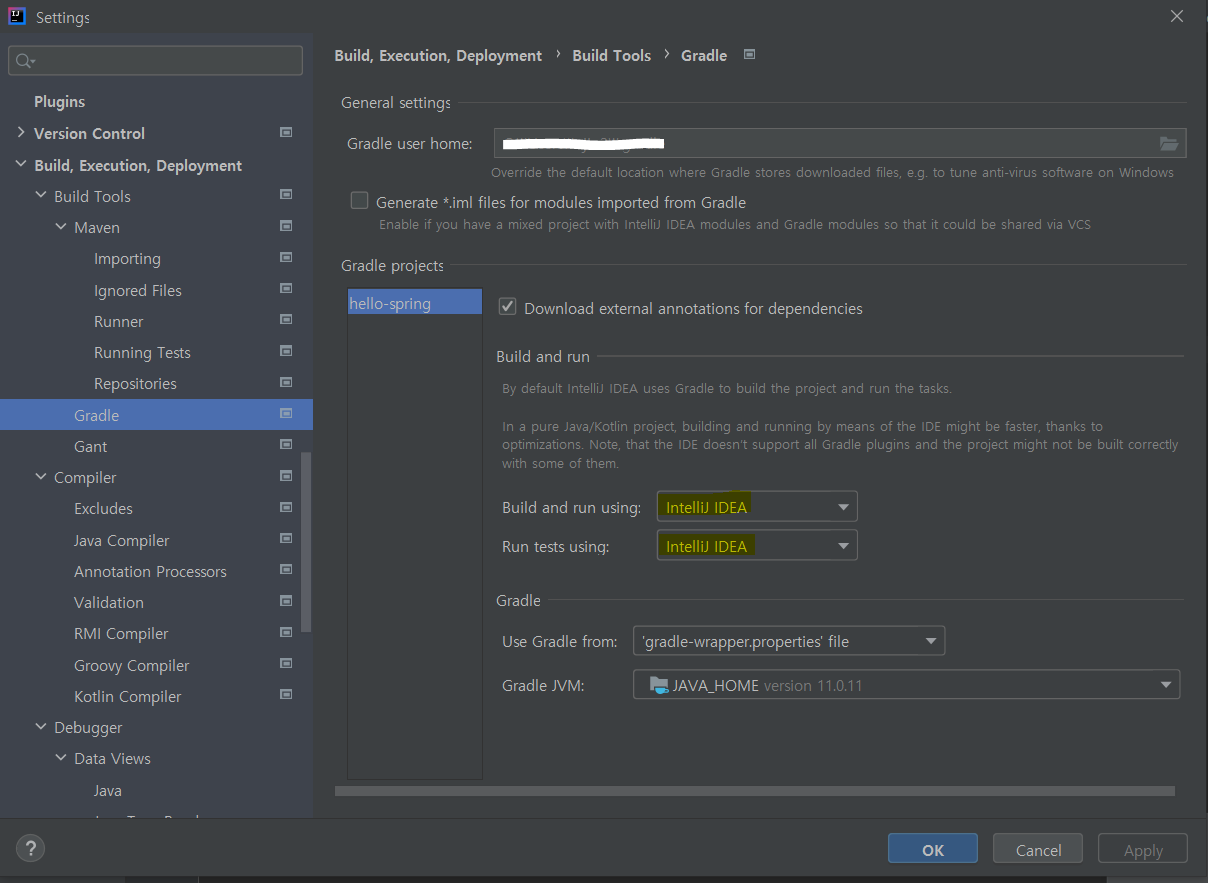The width and height of the screenshot is (1208, 883).
Task: Click the project-level icon next to Gant
Action: pos(286,445)
